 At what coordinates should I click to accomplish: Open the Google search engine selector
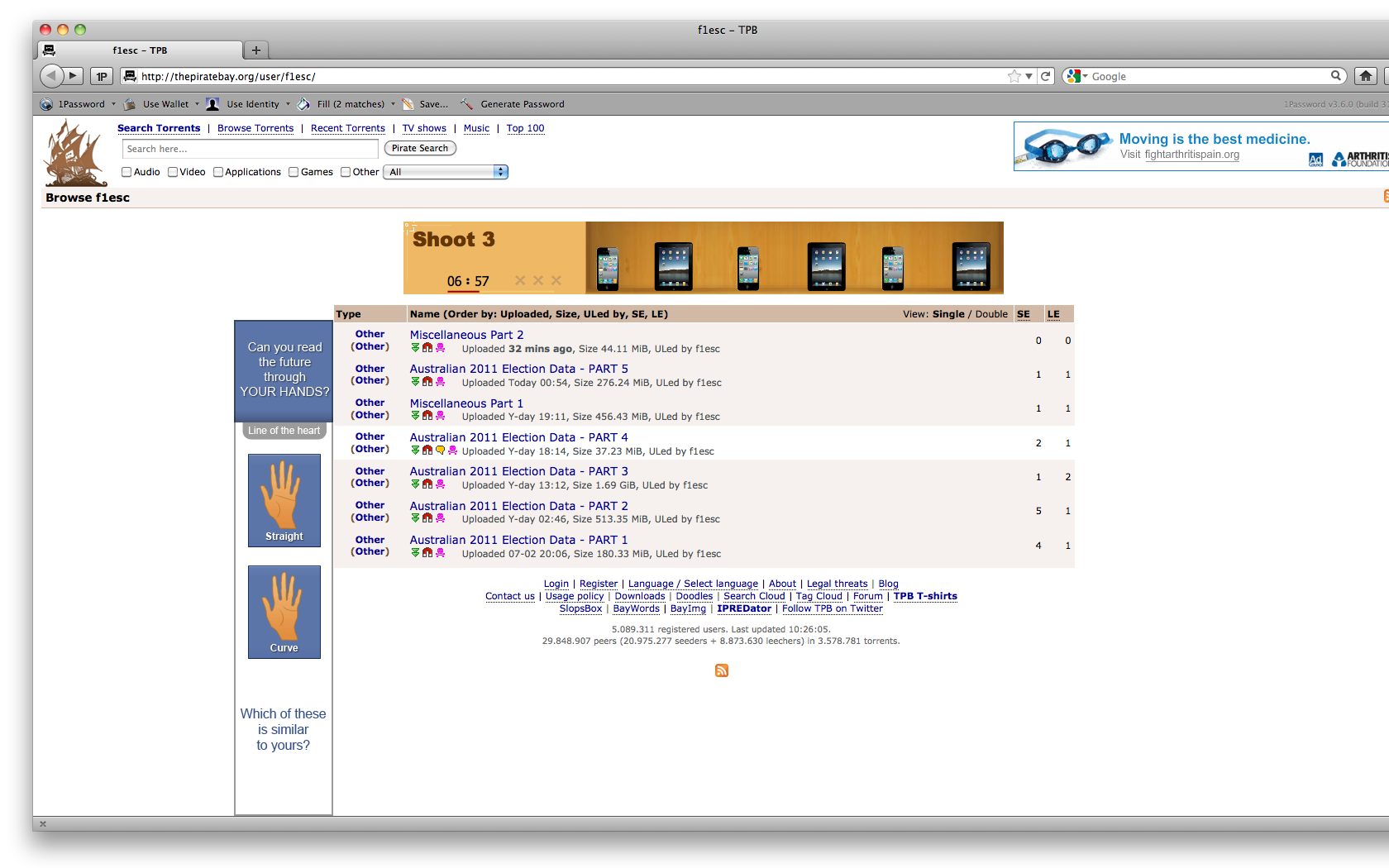pyautogui.click(x=1076, y=76)
